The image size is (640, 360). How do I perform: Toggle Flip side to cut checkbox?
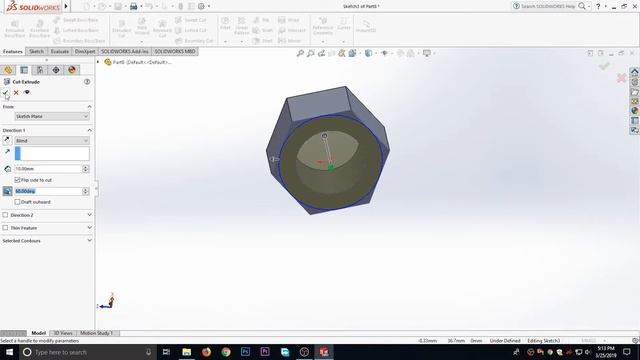17,180
